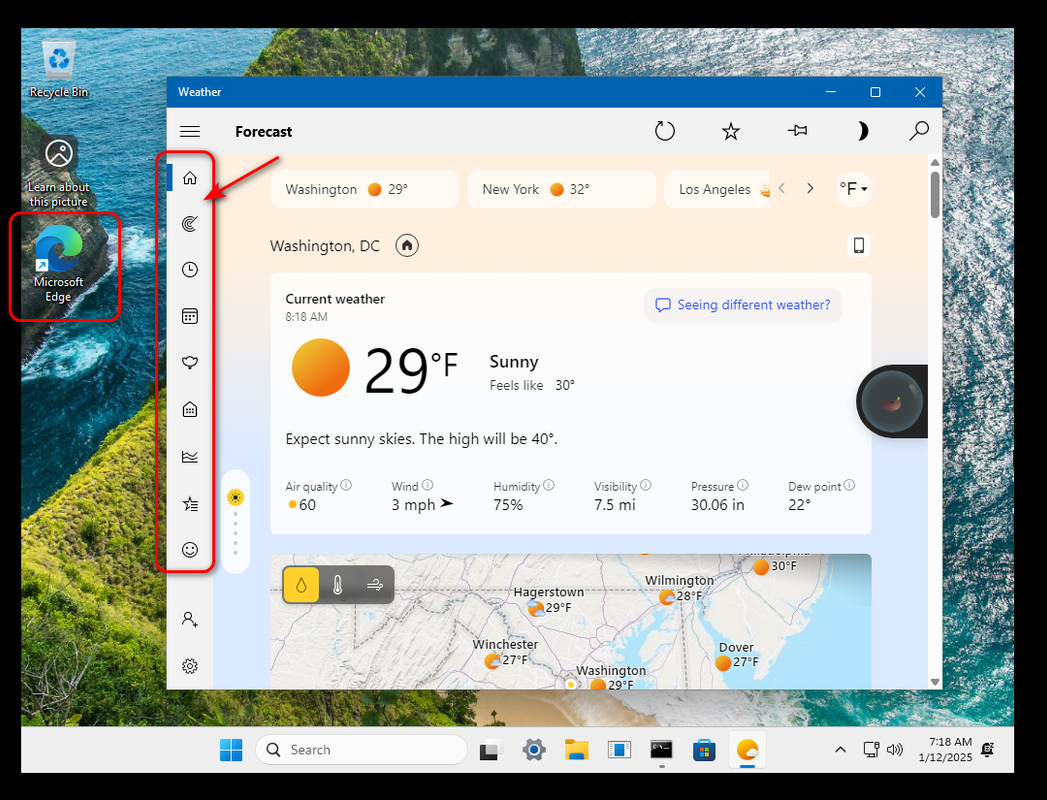Click Visibility info icon
The image size is (1047, 800).
(x=646, y=485)
